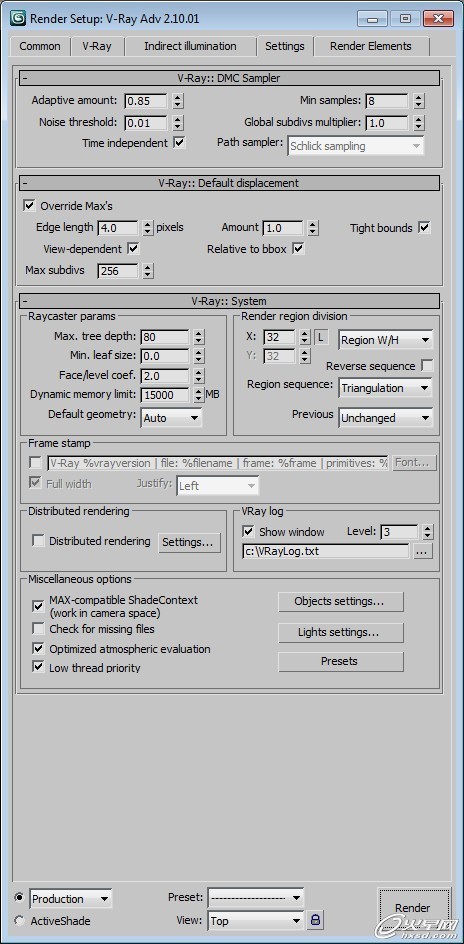This screenshot has height=944, width=464.
Task: Enable Distributed rendering checkbox
Action: pos(38,541)
